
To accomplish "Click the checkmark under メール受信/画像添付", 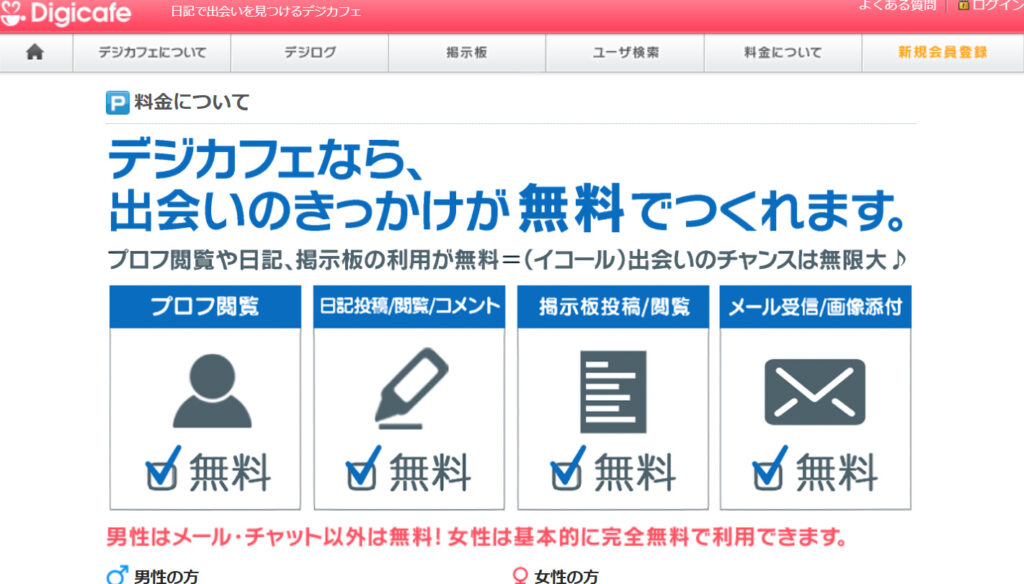I will [769, 468].
